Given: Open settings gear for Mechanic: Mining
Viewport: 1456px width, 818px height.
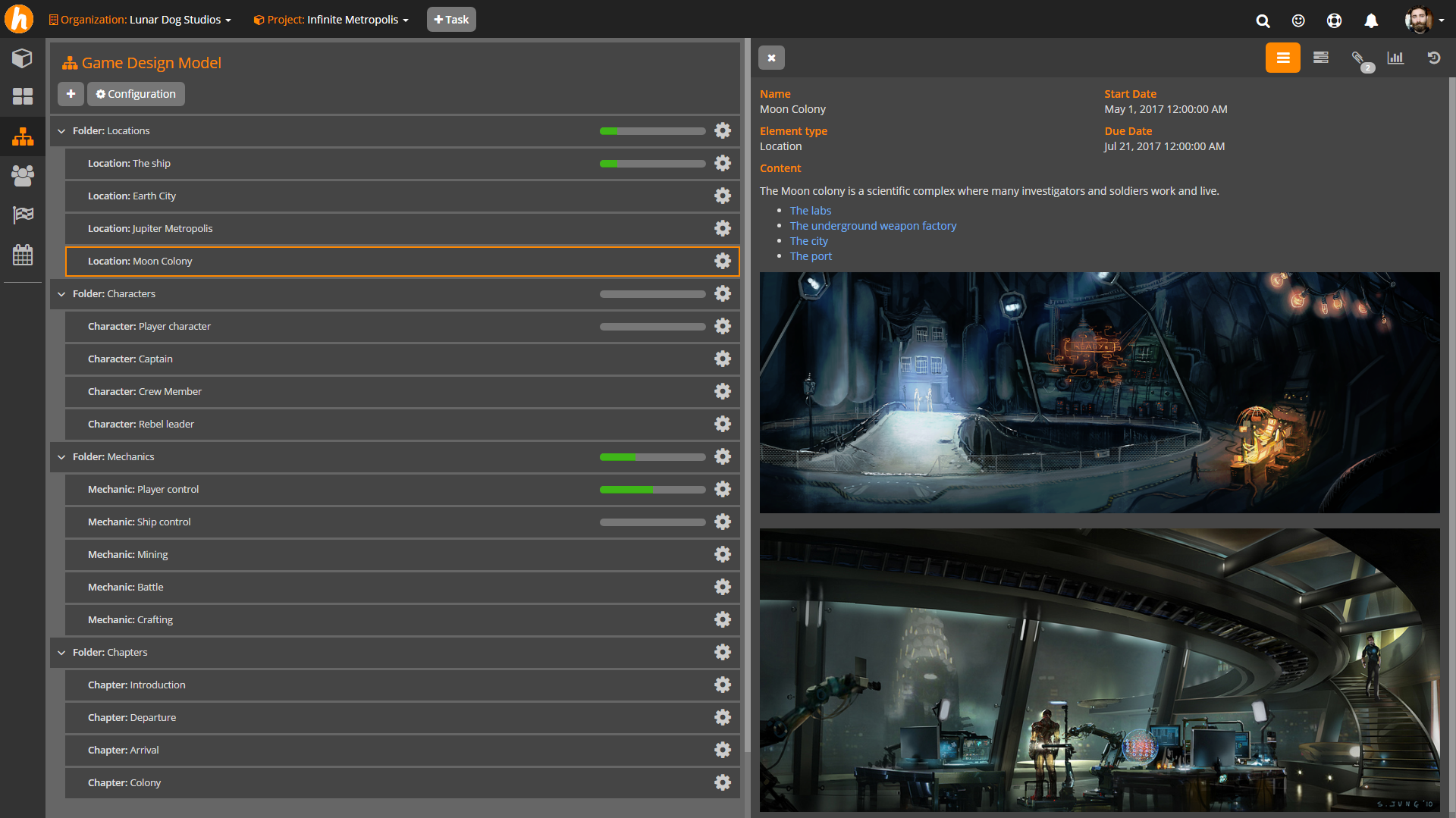Looking at the screenshot, I should click(x=723, y=554).
